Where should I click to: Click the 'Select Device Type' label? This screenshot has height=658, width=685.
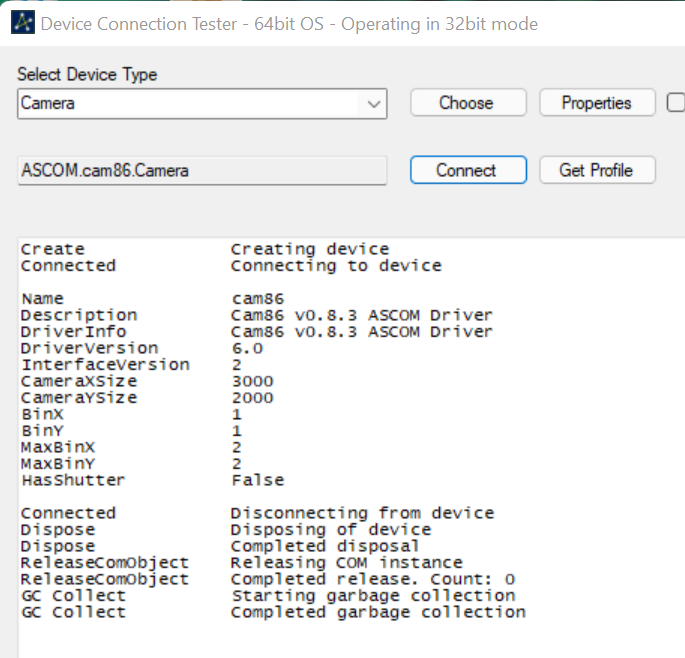(87, 74)
